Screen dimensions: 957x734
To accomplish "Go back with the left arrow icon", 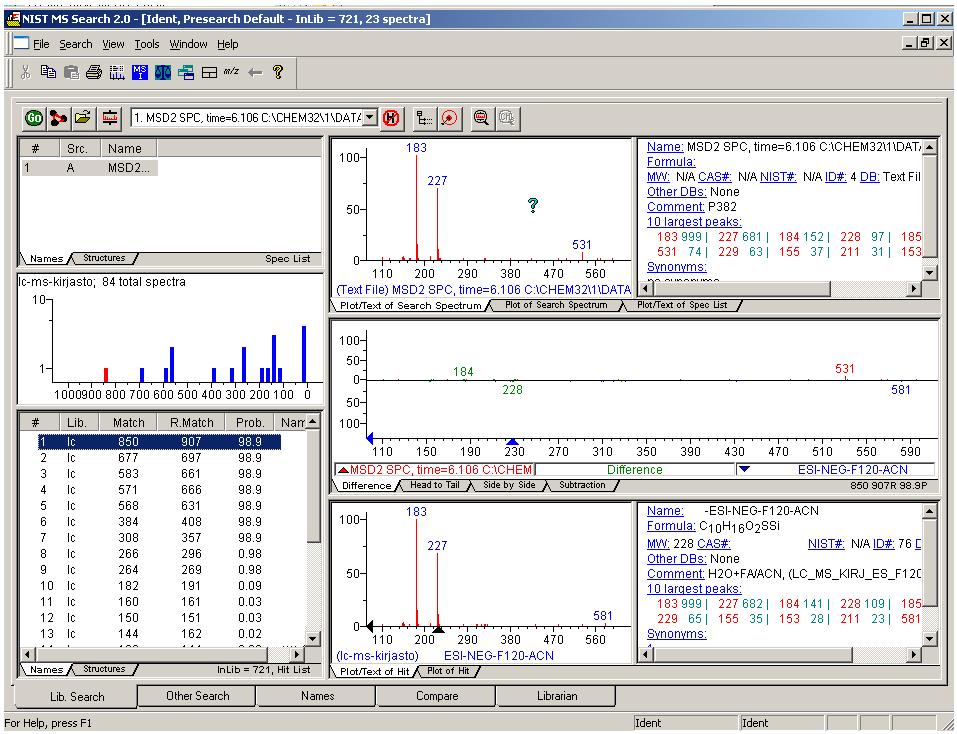I will coord(255,73).
